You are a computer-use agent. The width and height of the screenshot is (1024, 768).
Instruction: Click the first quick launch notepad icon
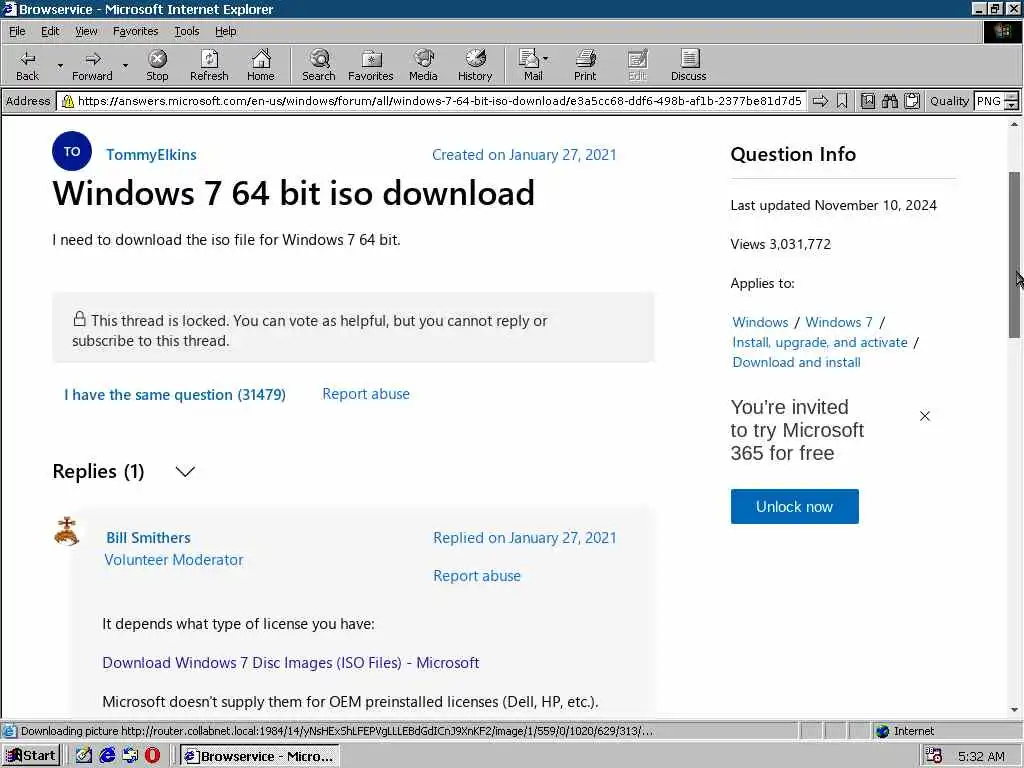[x=84, y=756]
